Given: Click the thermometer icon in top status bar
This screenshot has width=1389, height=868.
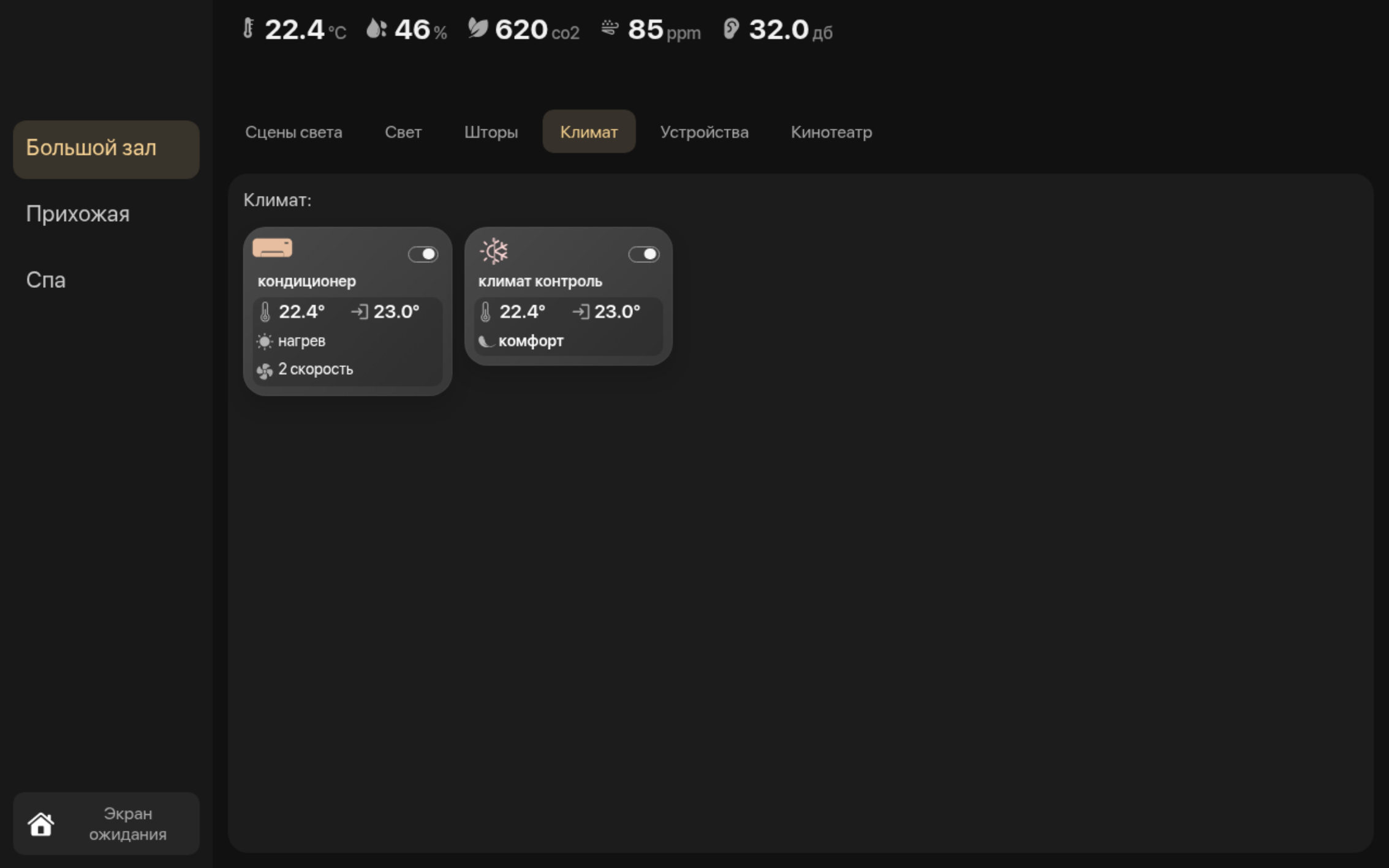Looking at the screenshot, I should [248, 29].
